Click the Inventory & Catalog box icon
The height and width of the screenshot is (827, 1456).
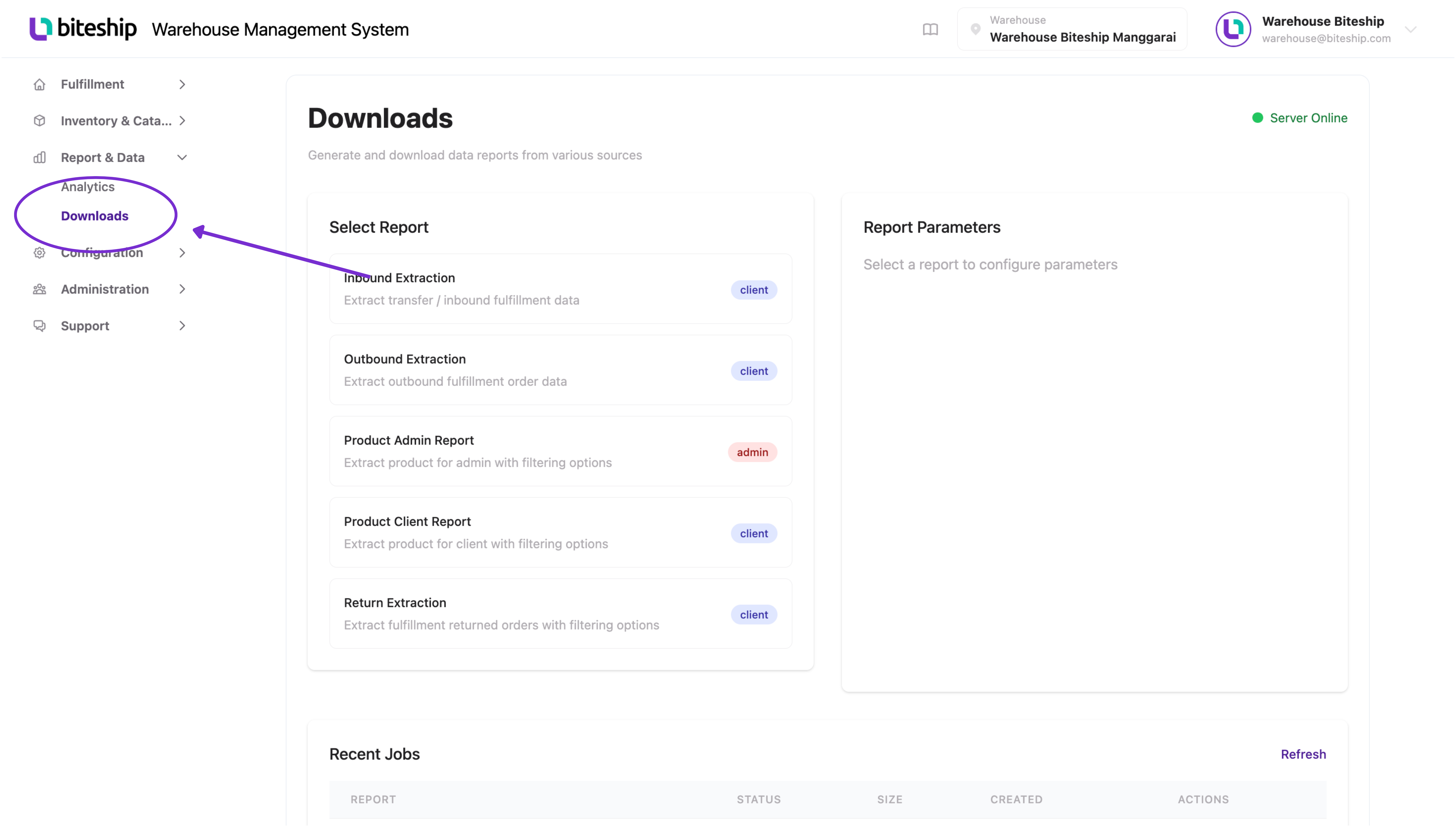point(39,120)
